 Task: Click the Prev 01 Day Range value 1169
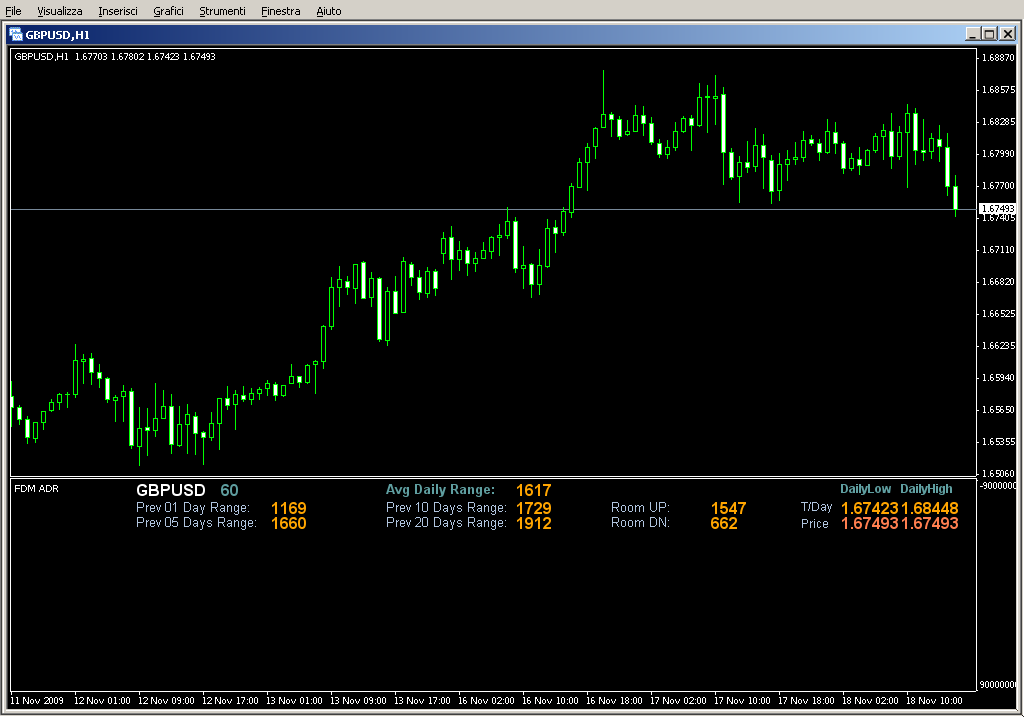(289, 508)
